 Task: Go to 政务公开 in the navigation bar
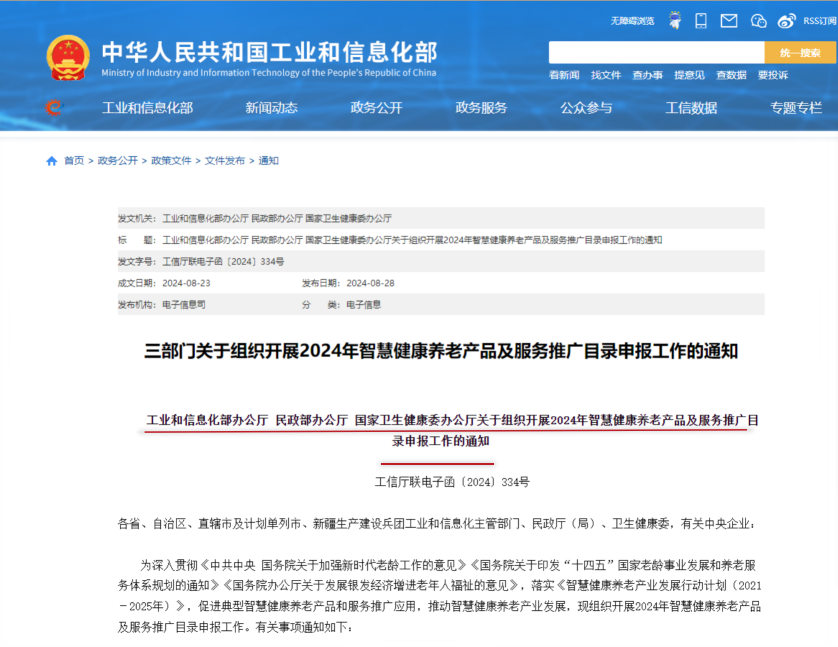pyautogui.click(x=376, y=108)
